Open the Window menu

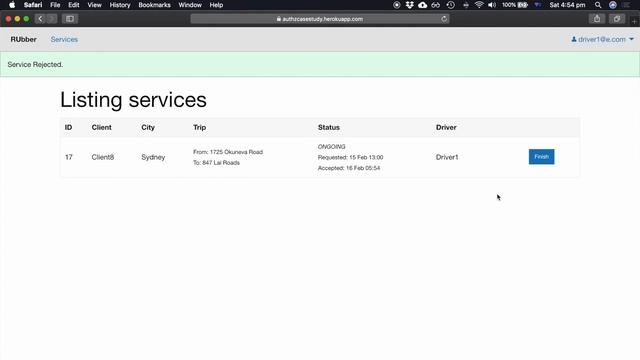[x=190, y=5]
